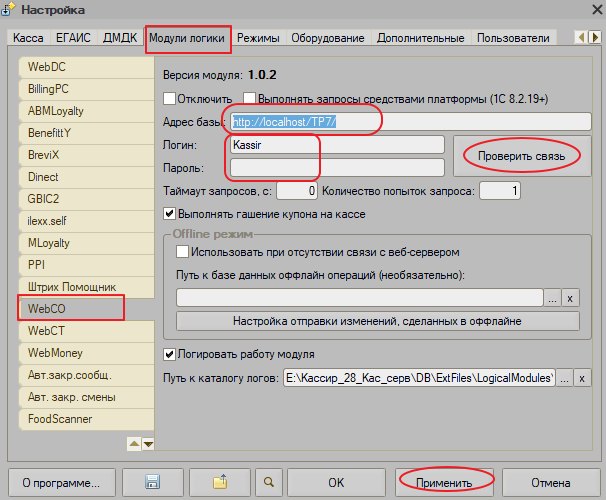
Task: Select the GBIC2 module
Action: coord(86,199)
